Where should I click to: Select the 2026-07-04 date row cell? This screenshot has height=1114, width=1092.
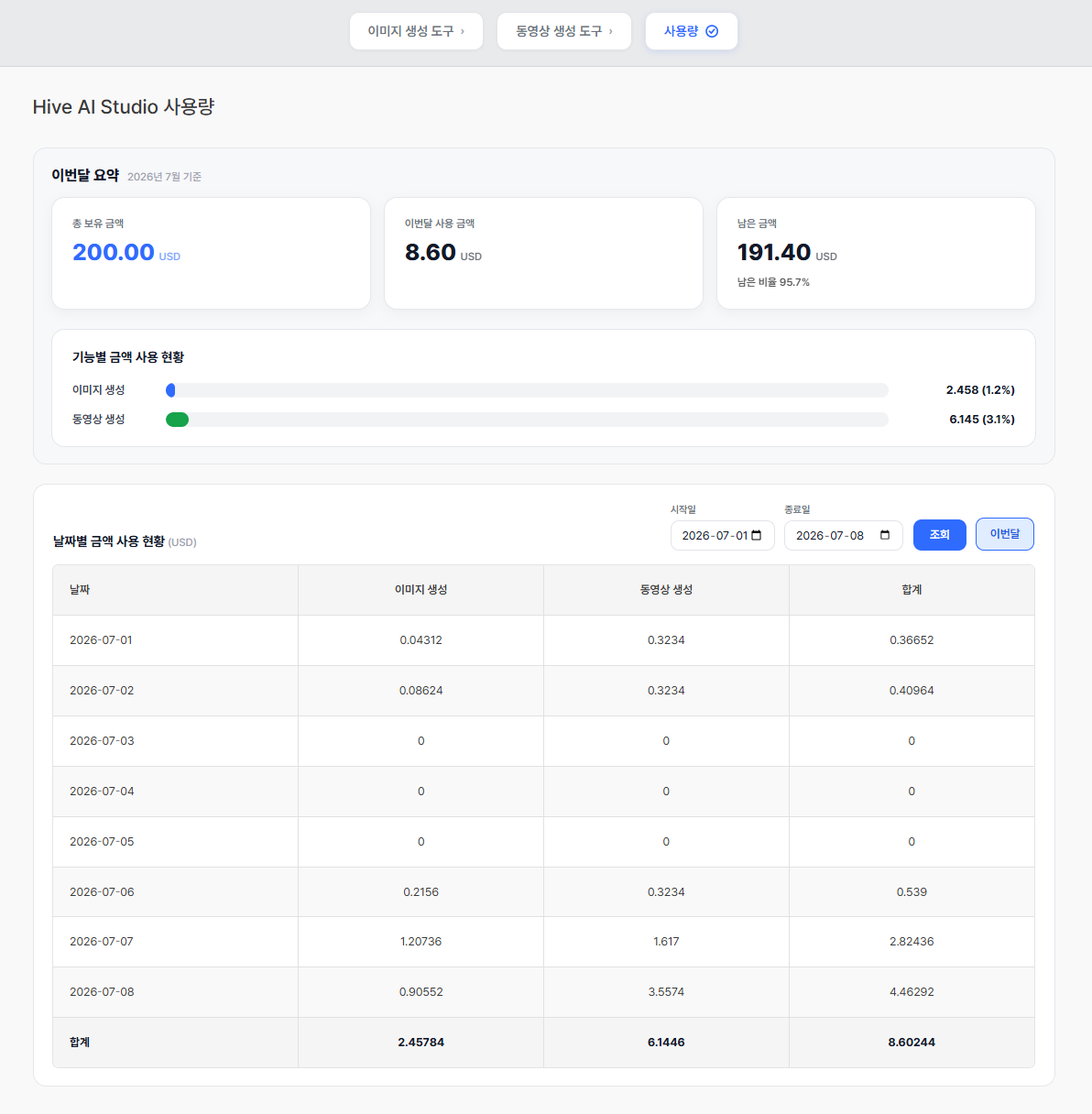175,792
